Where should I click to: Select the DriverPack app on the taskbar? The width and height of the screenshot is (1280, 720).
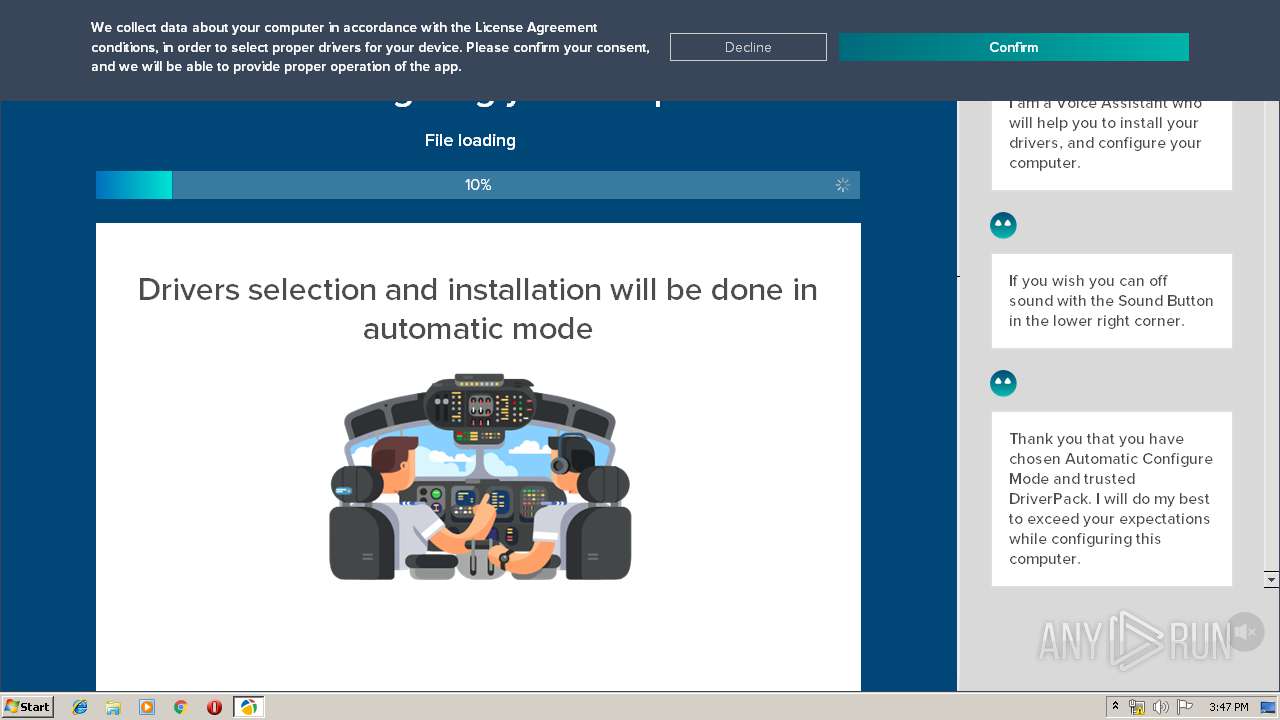click(x=248, y=707)
